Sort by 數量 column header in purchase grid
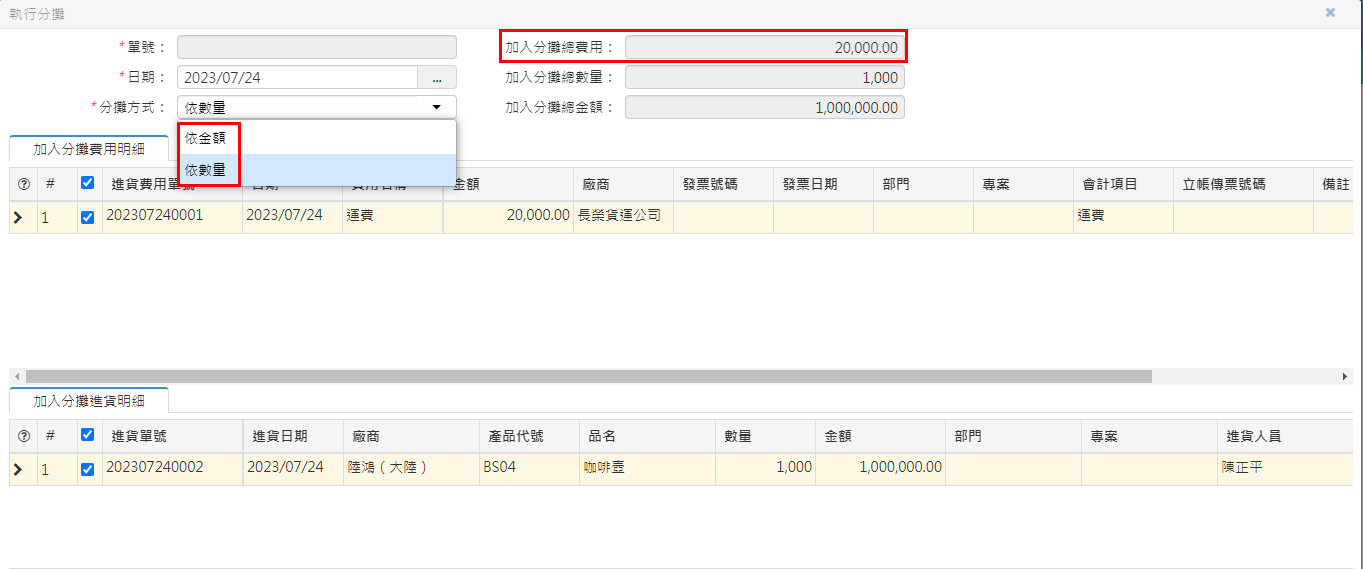1363x569 pixels. click(738, 437)
